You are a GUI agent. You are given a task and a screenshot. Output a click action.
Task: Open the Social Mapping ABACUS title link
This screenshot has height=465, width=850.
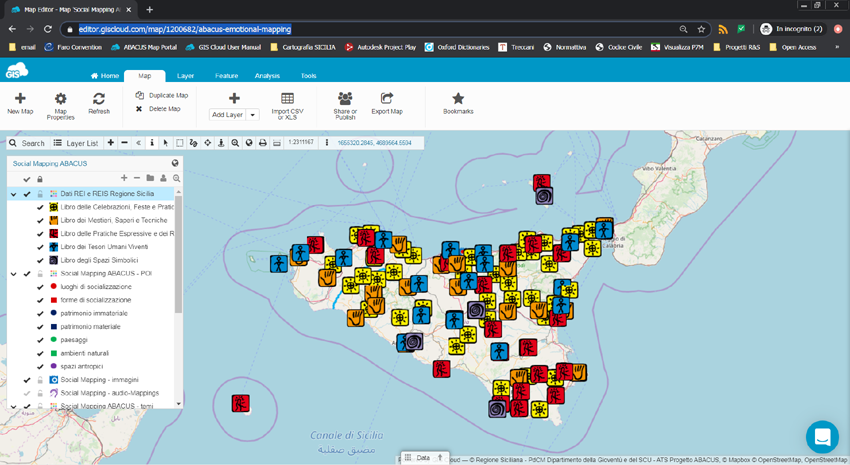point(50,163)
